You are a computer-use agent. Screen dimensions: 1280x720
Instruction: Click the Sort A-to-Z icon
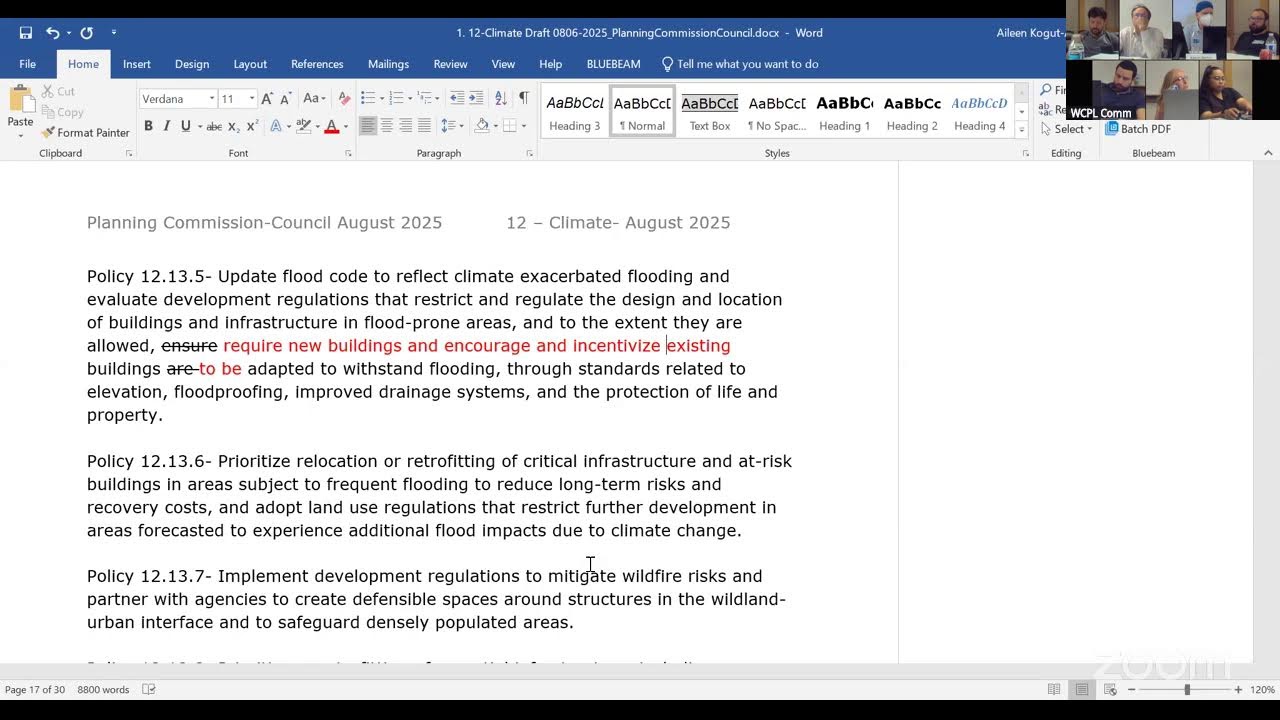coord(501,98)
